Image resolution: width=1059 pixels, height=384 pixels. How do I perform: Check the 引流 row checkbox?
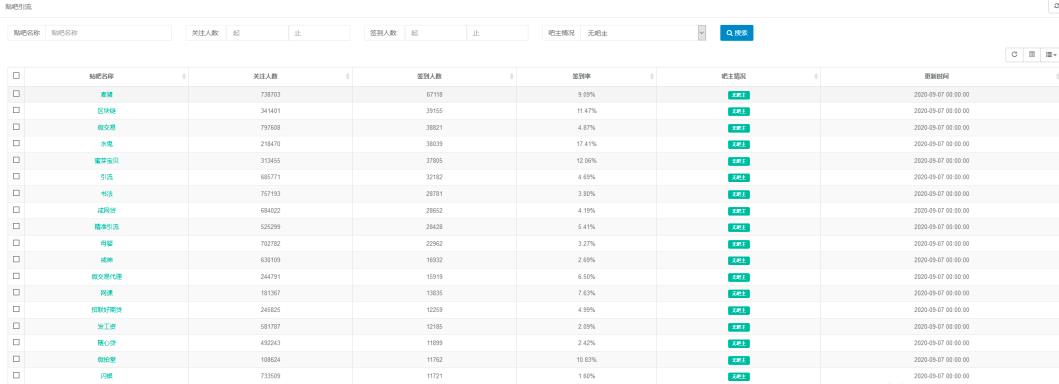coord(16,176)
